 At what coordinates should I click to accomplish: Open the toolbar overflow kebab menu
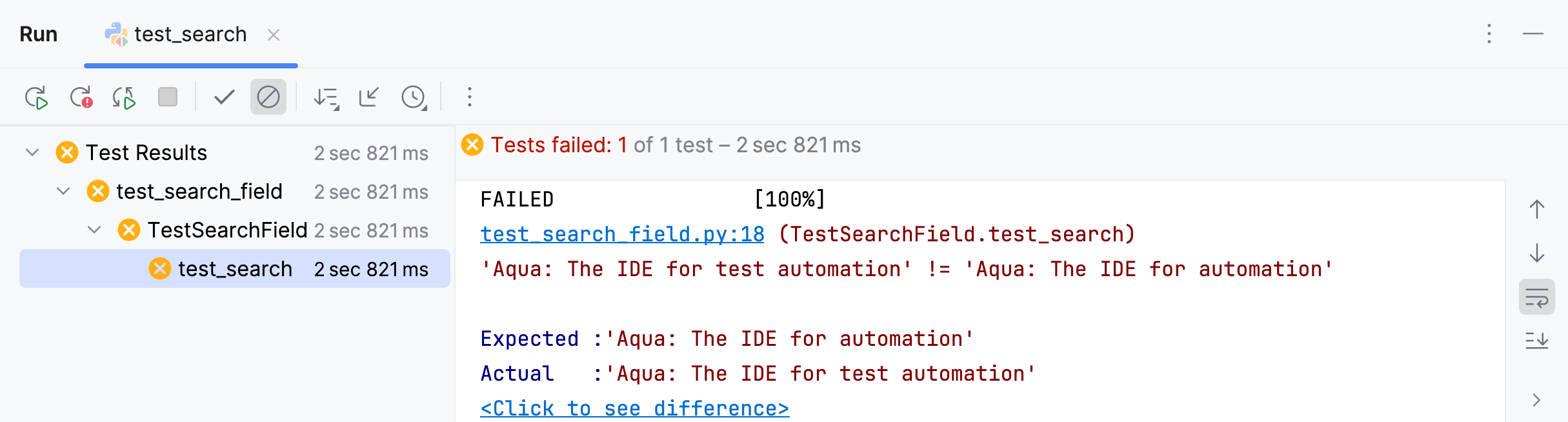(x=469, y=97)
